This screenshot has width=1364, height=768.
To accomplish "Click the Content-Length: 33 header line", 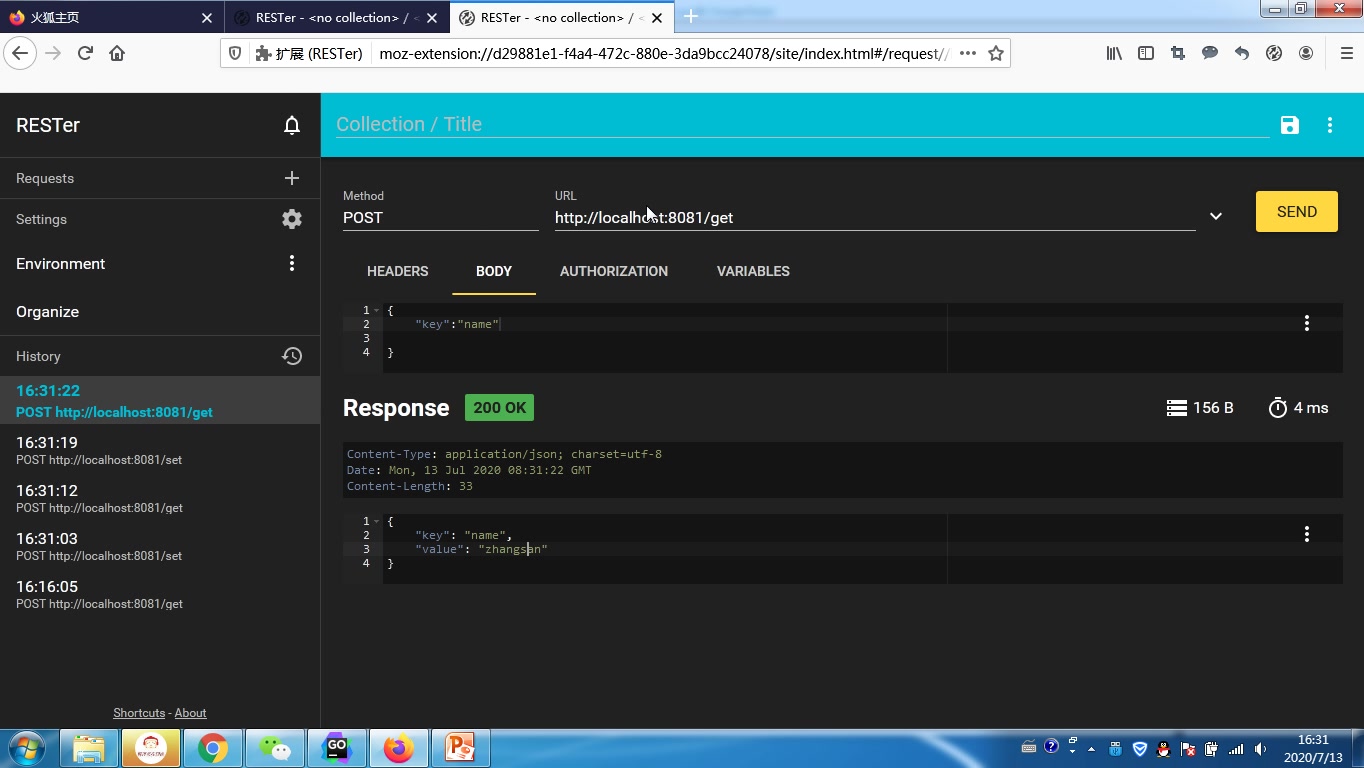I will pyautogui.click(x=410, y=486).
